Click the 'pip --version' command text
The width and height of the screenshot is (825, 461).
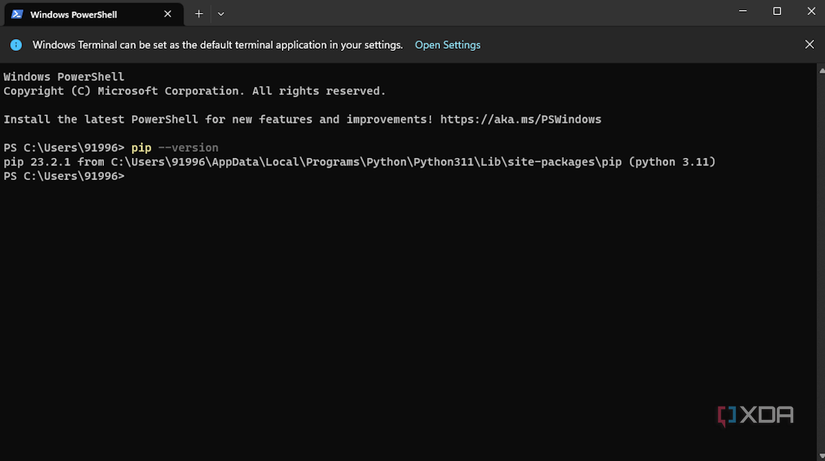174,148
